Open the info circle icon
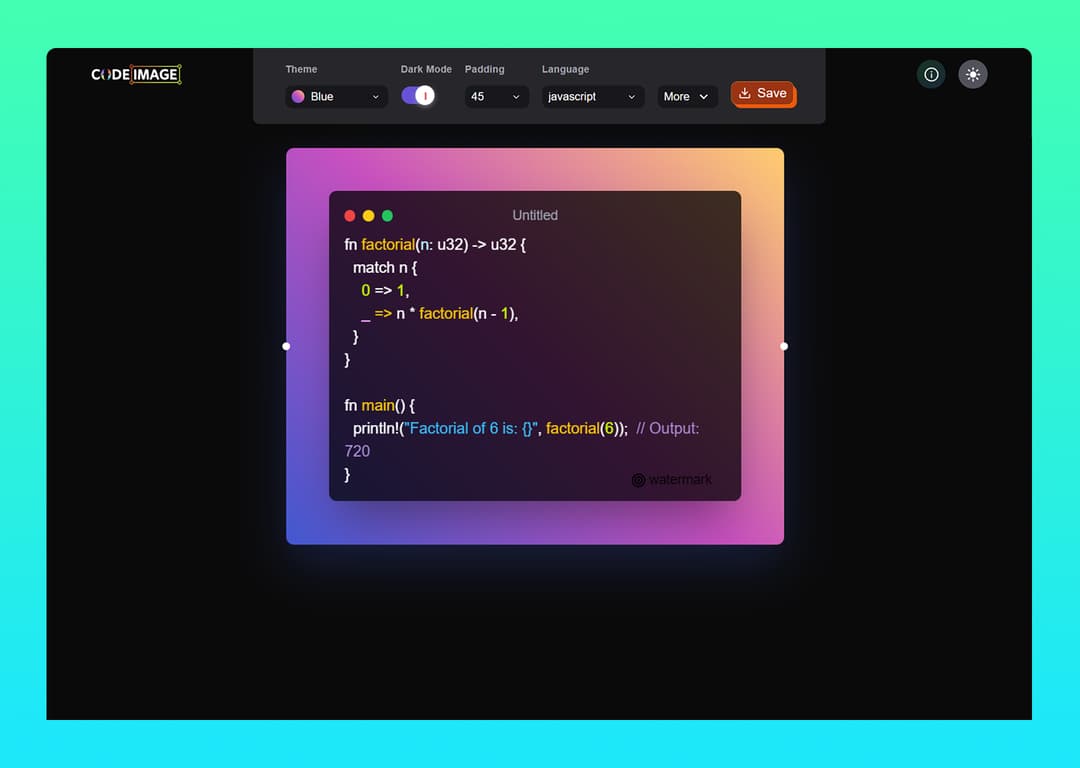This screenshot has height=768, width=1080. point(931,74)
